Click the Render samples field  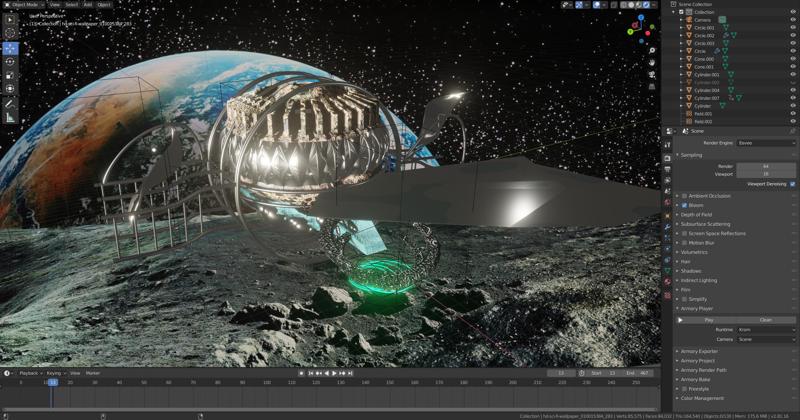[766, 166]
